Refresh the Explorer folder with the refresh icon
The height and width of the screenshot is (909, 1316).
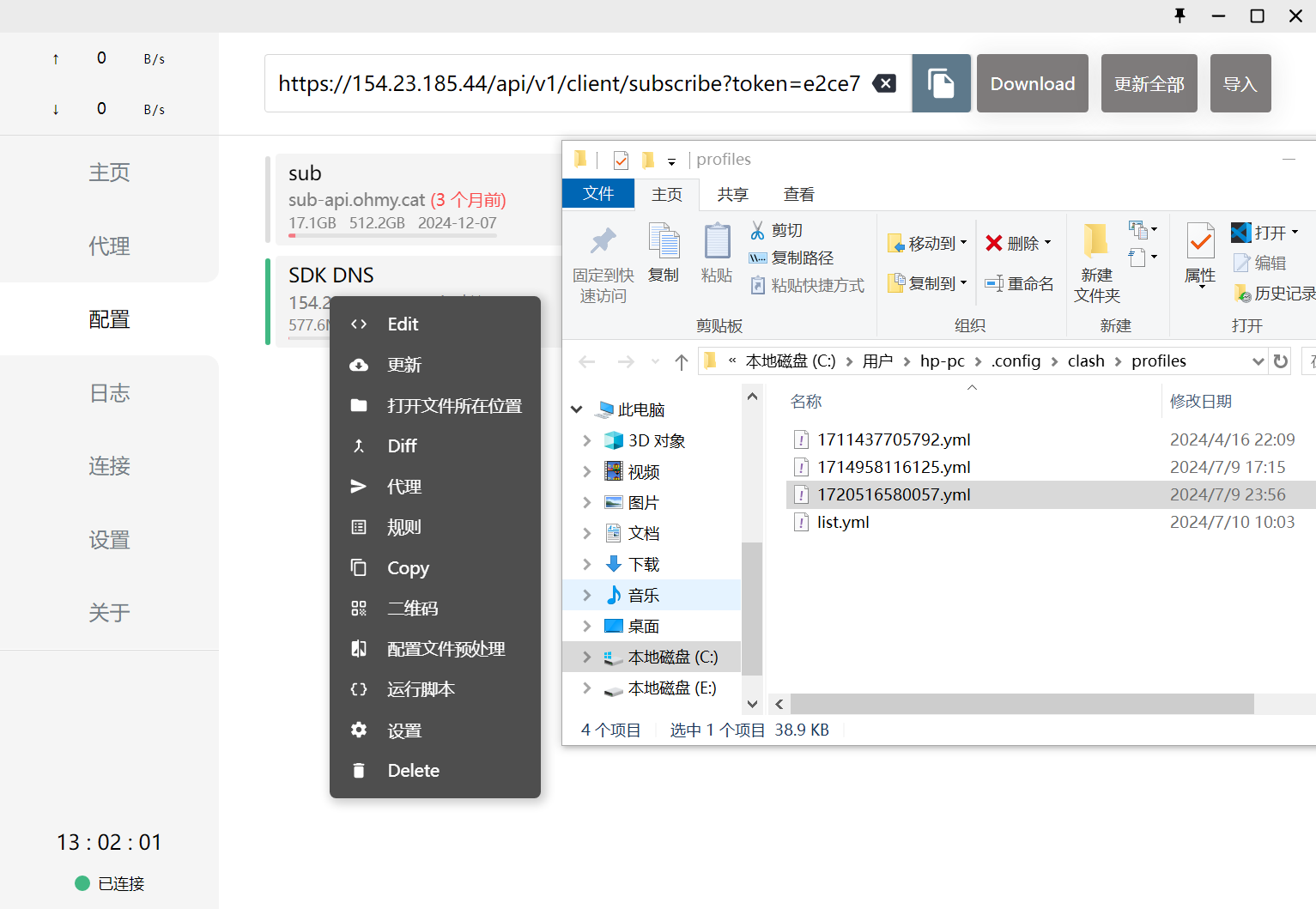click(1281, 361)
